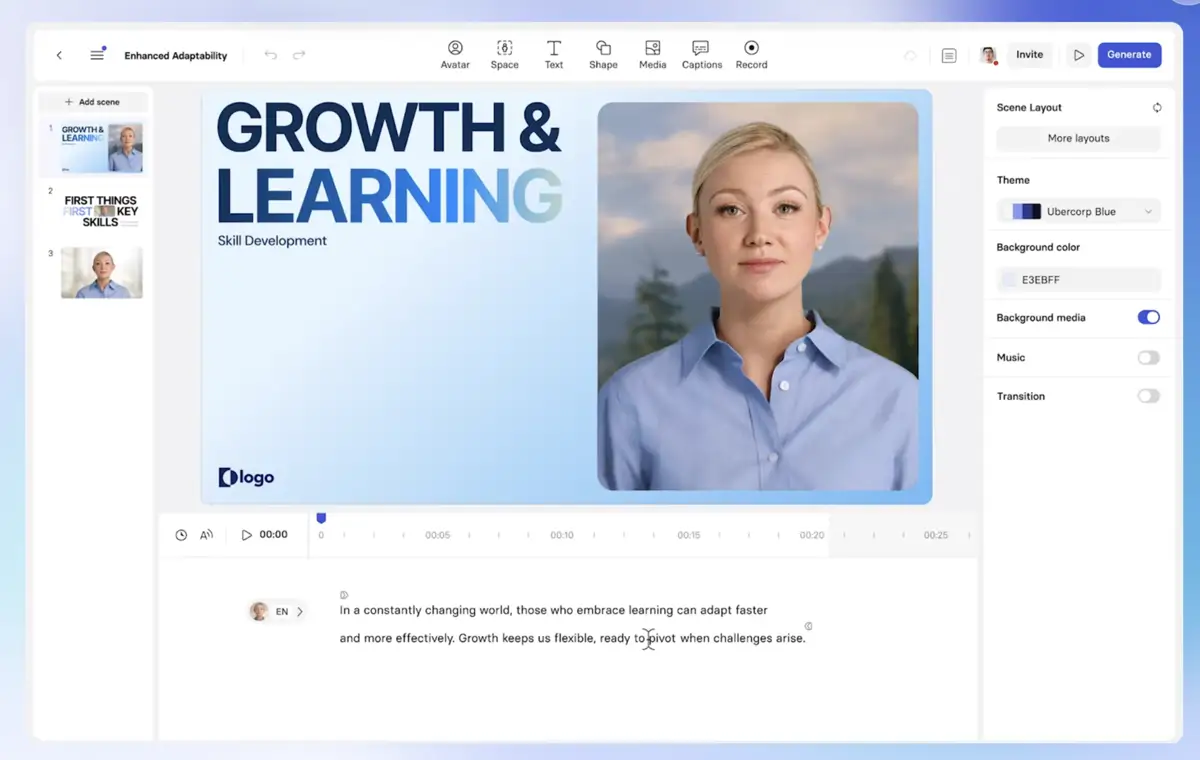This screenshot has height=760, width=1200.
Task: Turn on the Transition toggle
Action: click(1148, 396)
